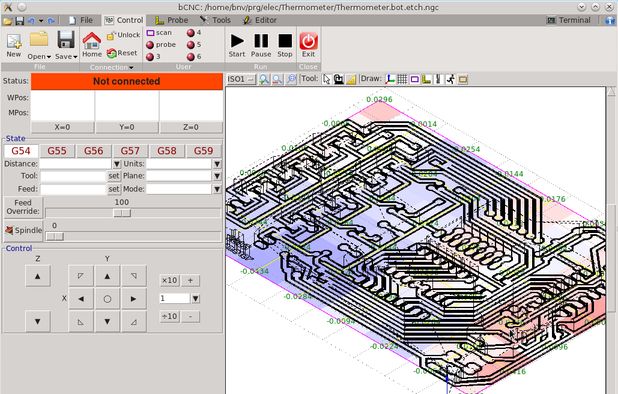This screenshot has width=618, height=394.
Task: Open the Terminal tab
Action: point(569,20)
